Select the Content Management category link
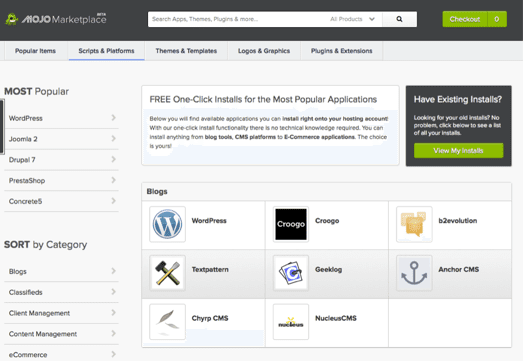This screenshot has height=361, width=523. click(x=43, y=334)
